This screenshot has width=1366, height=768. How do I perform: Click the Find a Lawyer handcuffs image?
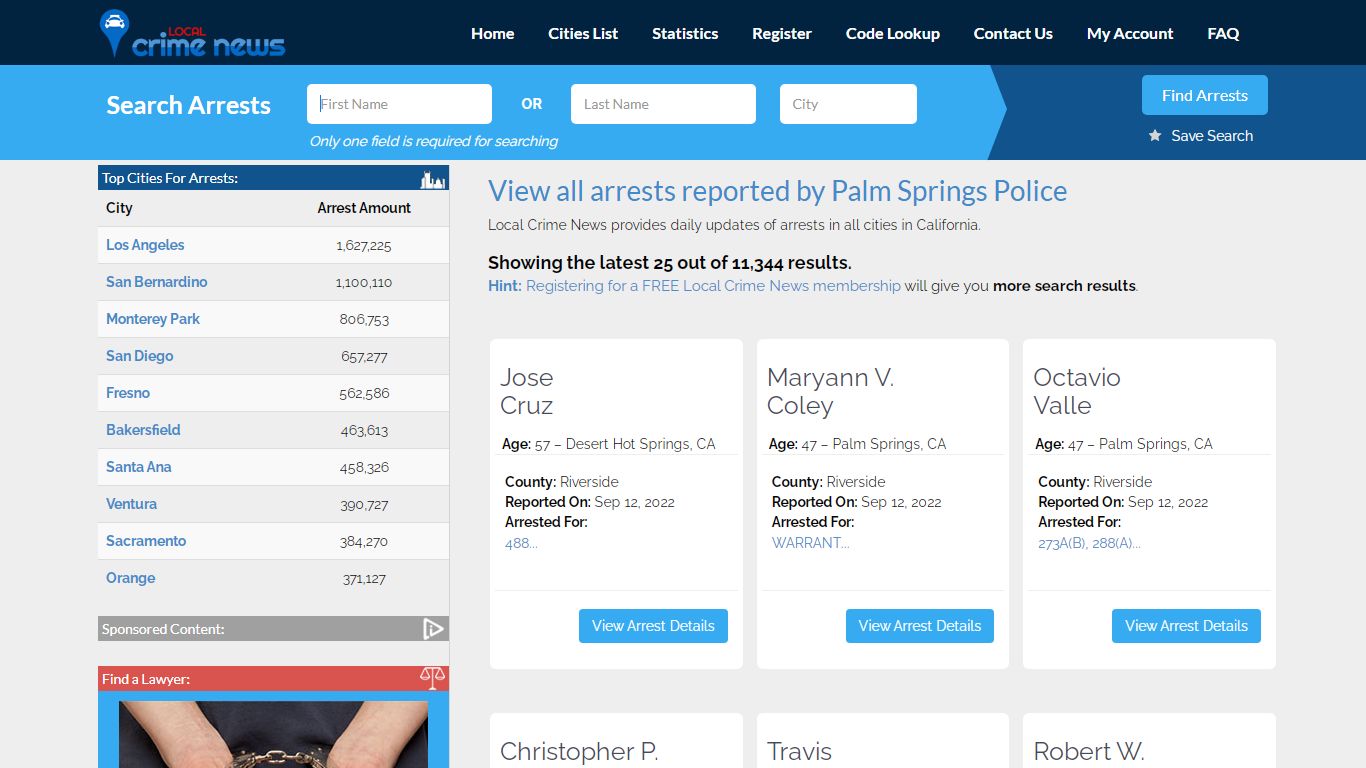coord(273,734)
